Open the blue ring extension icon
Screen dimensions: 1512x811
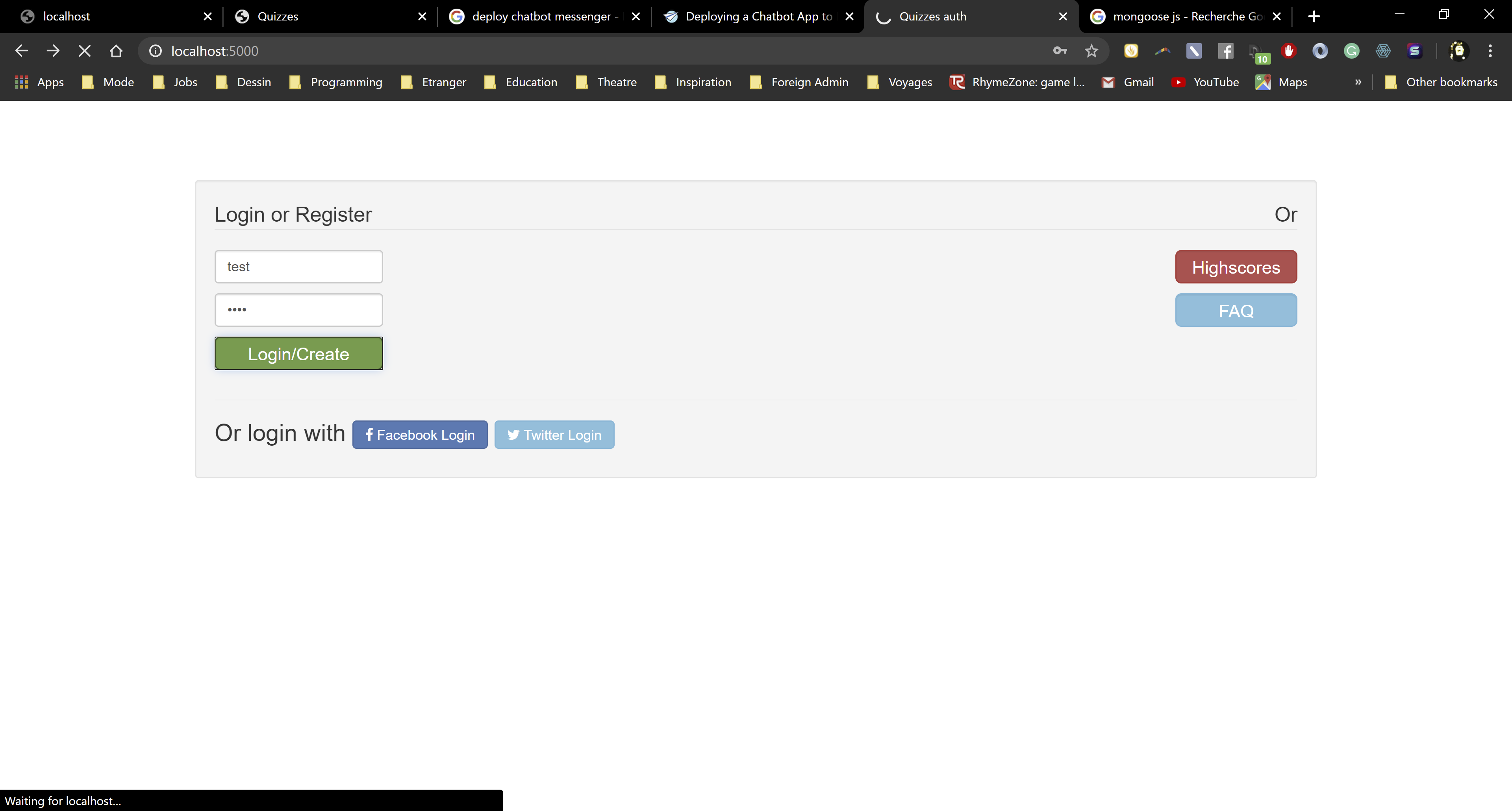point(1320,51)
